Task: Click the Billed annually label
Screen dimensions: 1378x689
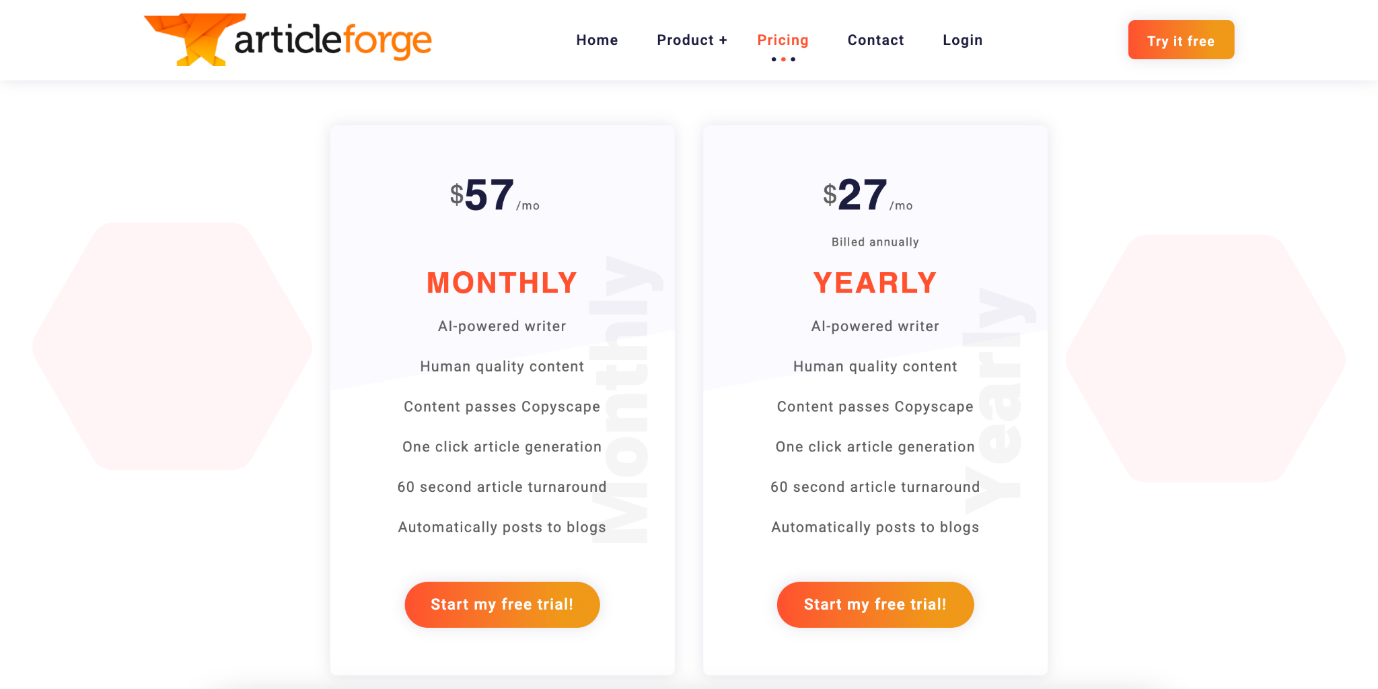Action: coord(875,241)
